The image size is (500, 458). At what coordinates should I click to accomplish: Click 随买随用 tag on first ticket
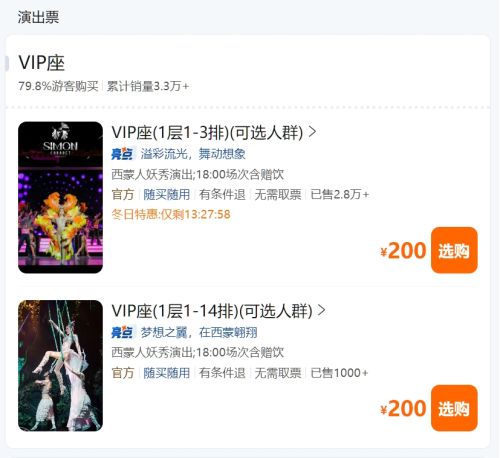(166, 194)
